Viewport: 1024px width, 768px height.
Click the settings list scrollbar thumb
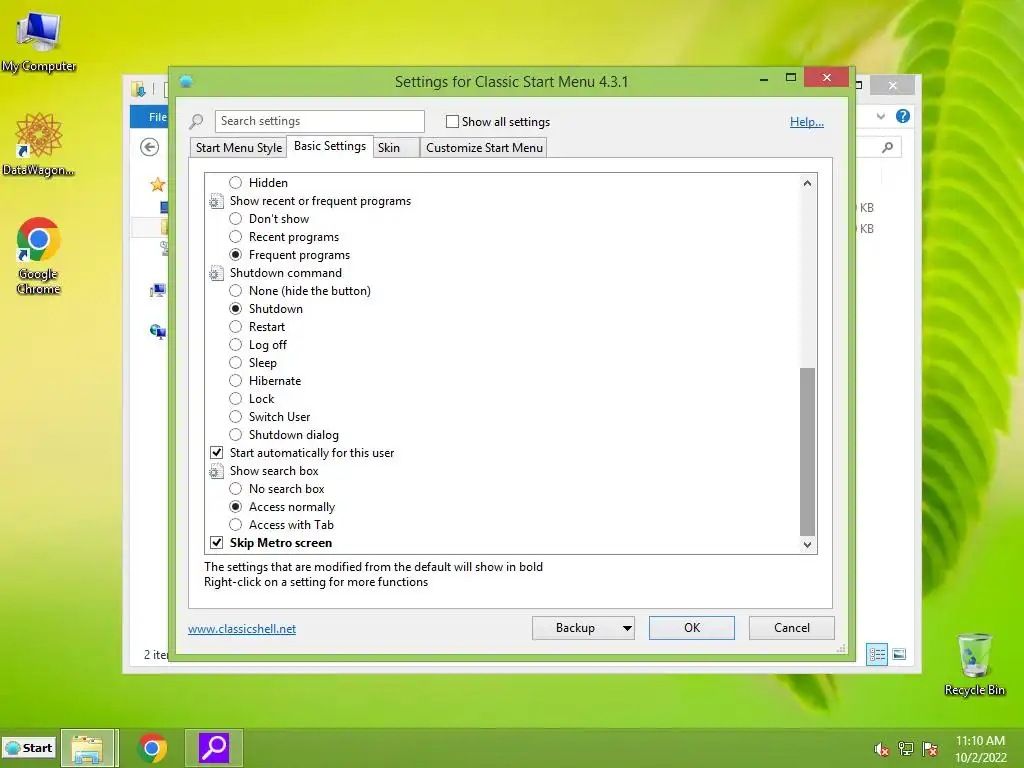coord(807,452)
